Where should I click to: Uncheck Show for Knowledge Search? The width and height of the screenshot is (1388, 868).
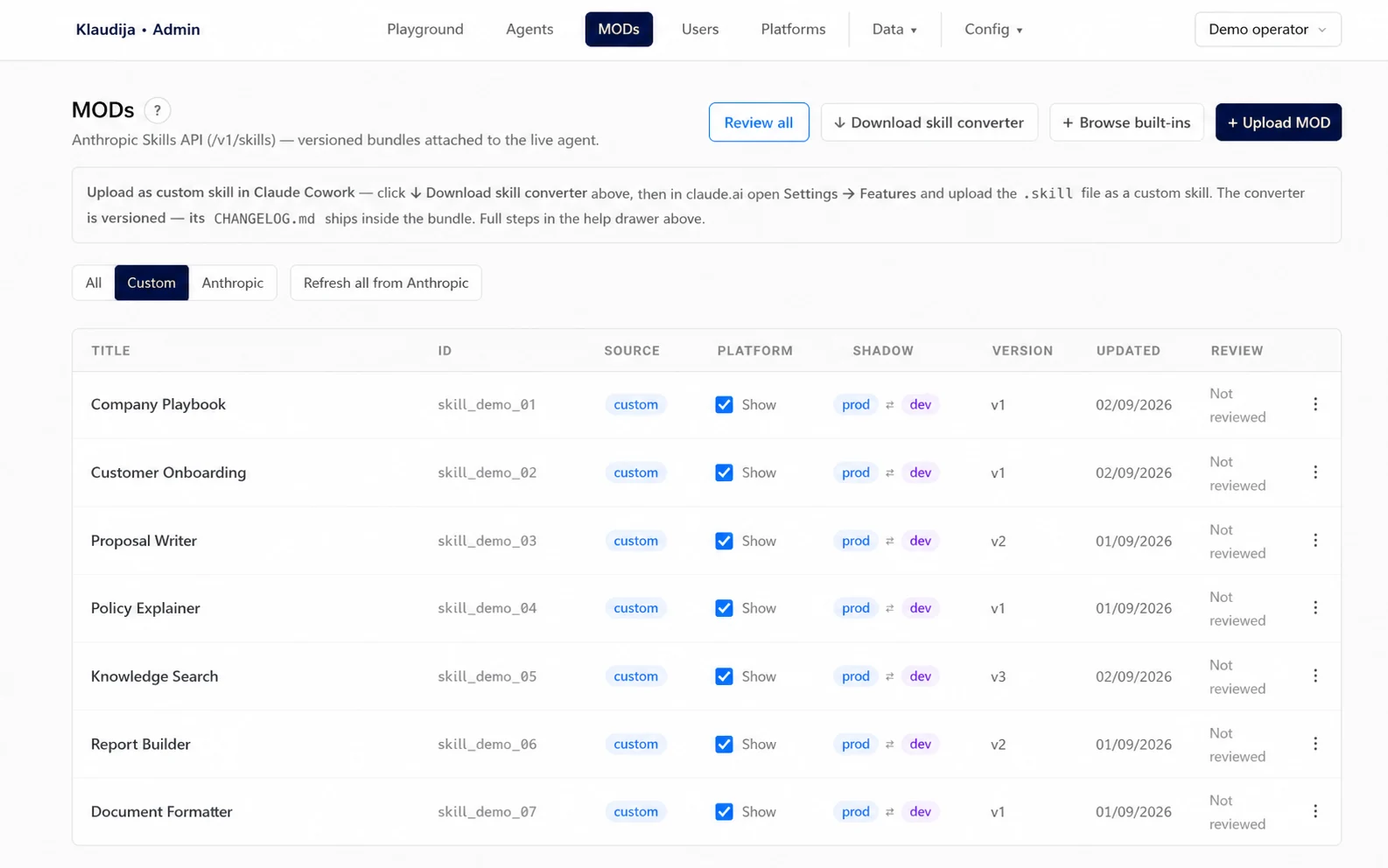point(724,676)
